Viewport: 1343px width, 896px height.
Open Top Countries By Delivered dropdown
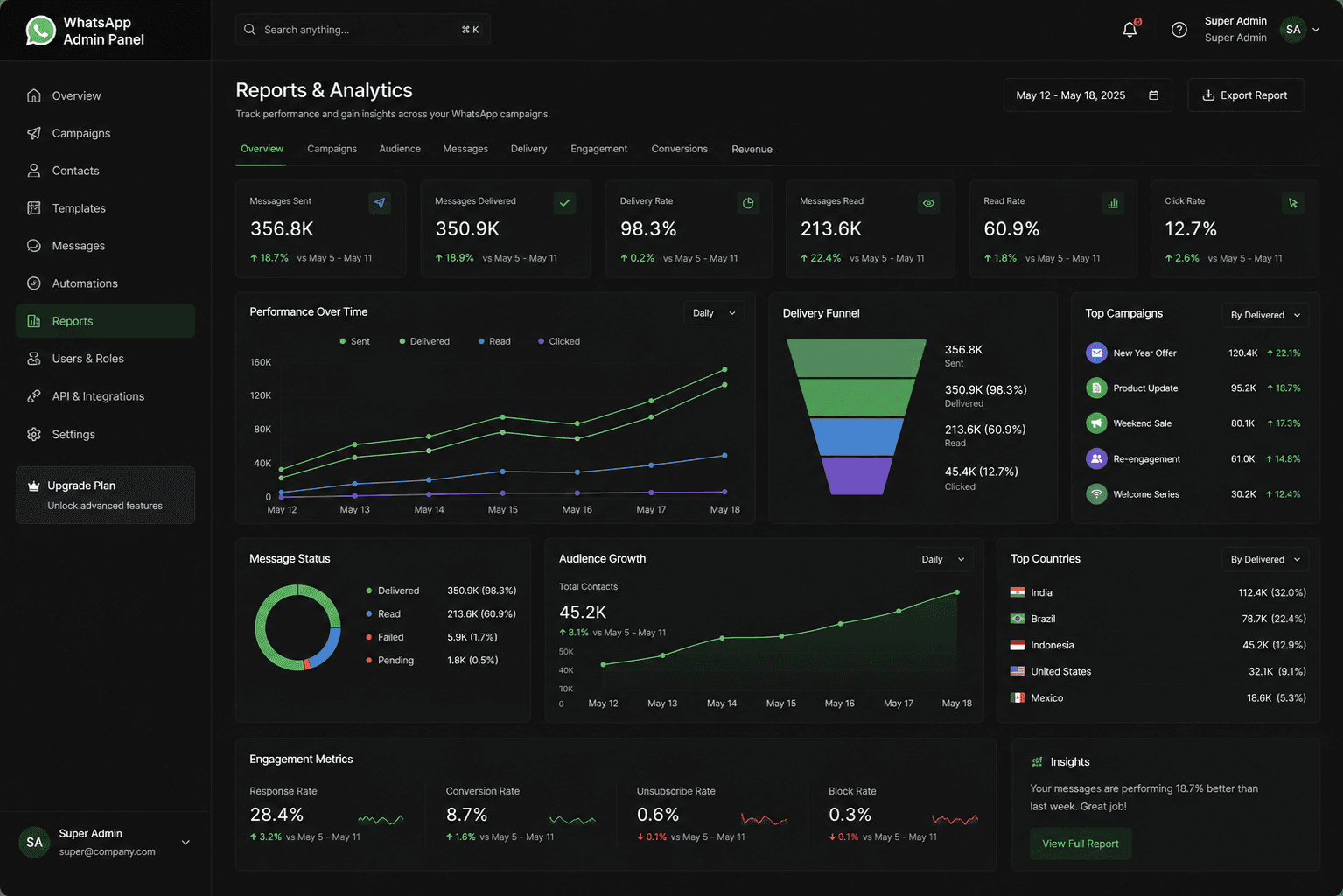coord(1265,559)
